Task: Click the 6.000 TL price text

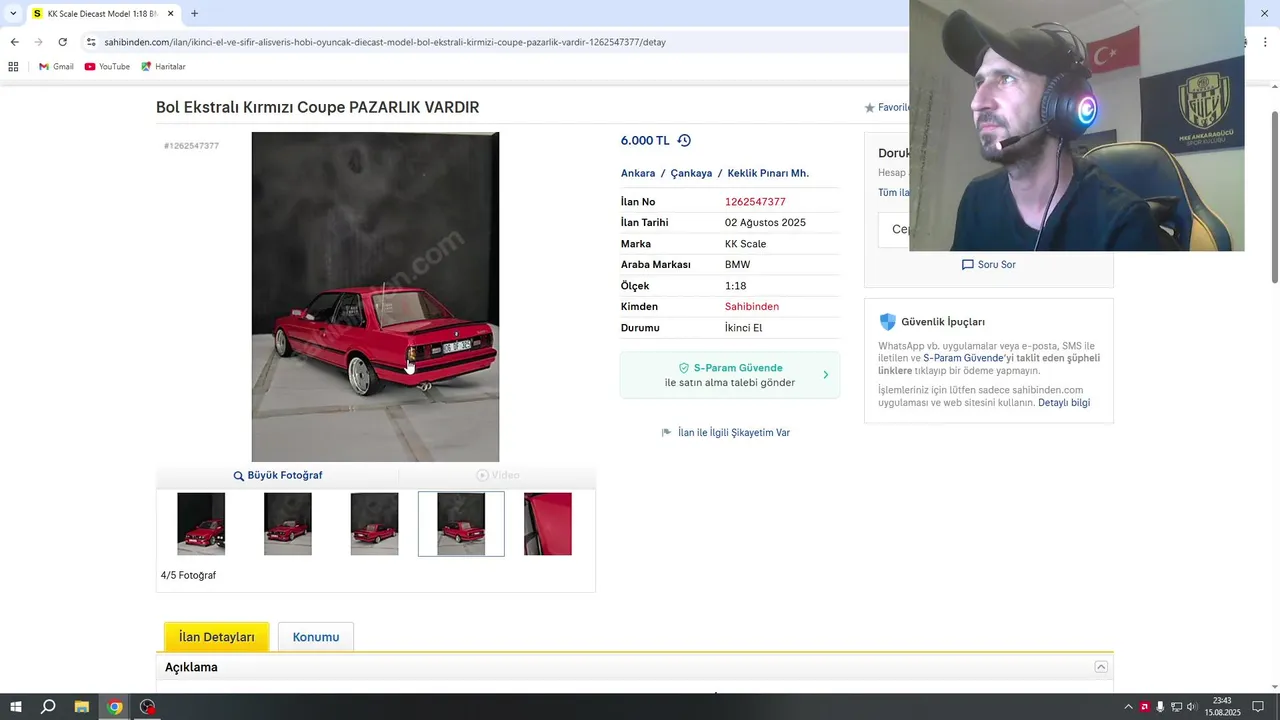Action: click(x=645, y=141)
